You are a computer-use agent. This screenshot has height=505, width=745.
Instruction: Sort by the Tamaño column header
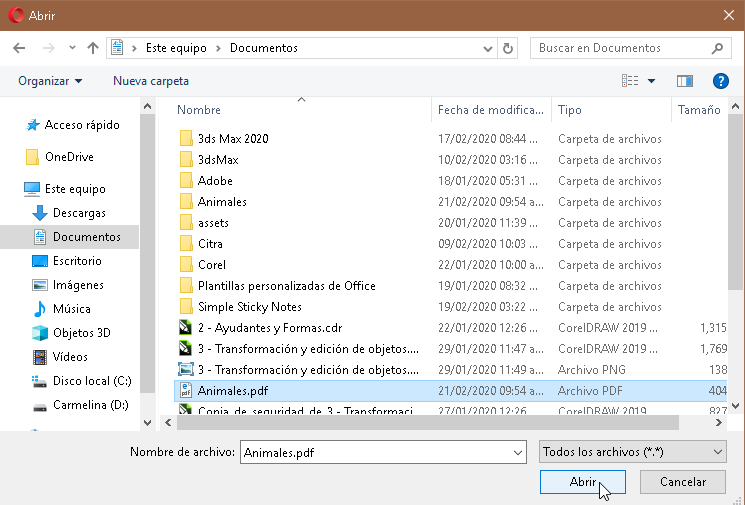click(x=699, y=110)
